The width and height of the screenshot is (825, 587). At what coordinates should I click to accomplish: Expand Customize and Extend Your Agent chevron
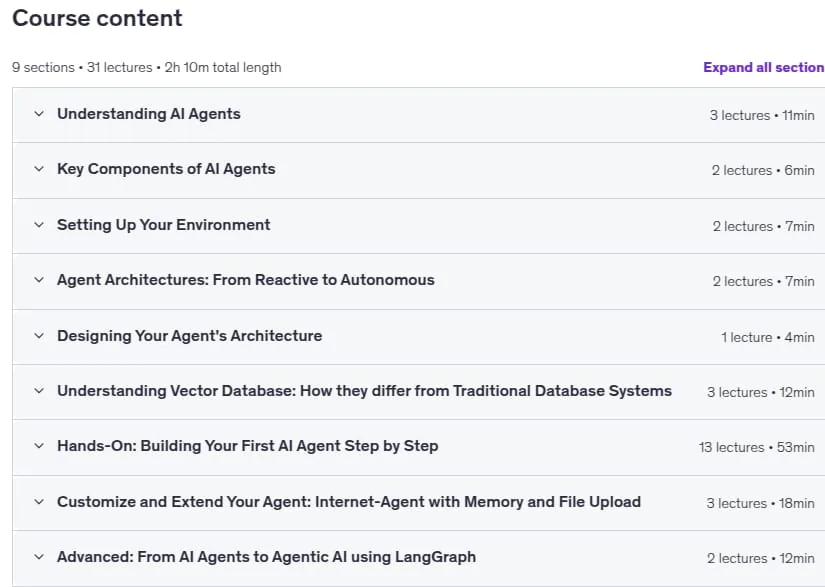[39, 502]
